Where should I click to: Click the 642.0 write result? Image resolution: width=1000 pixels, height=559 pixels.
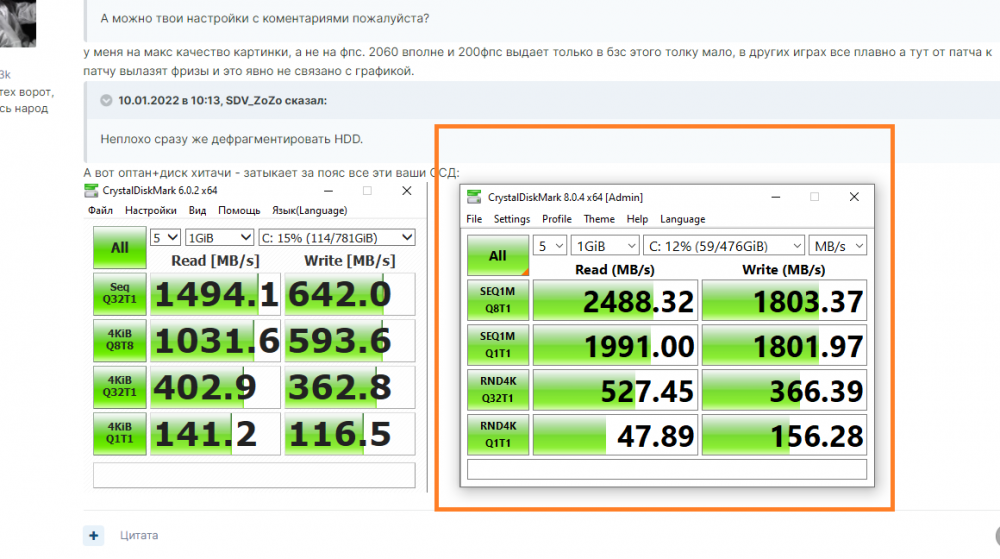point(350,294)
